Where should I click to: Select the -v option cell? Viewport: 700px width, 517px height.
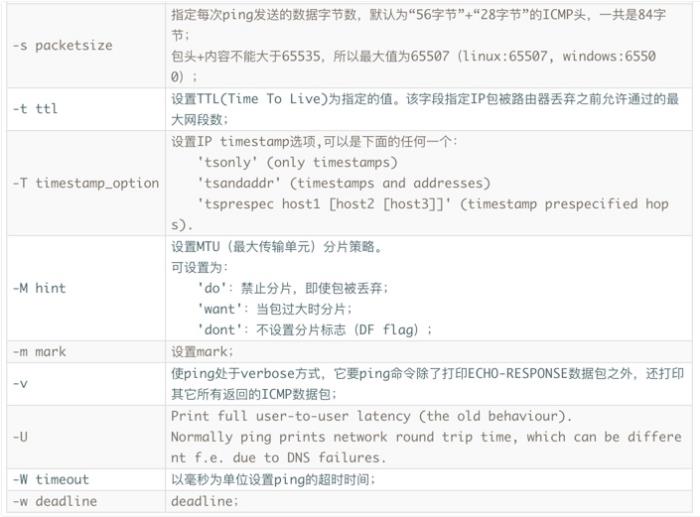click(x=86, y=384)
